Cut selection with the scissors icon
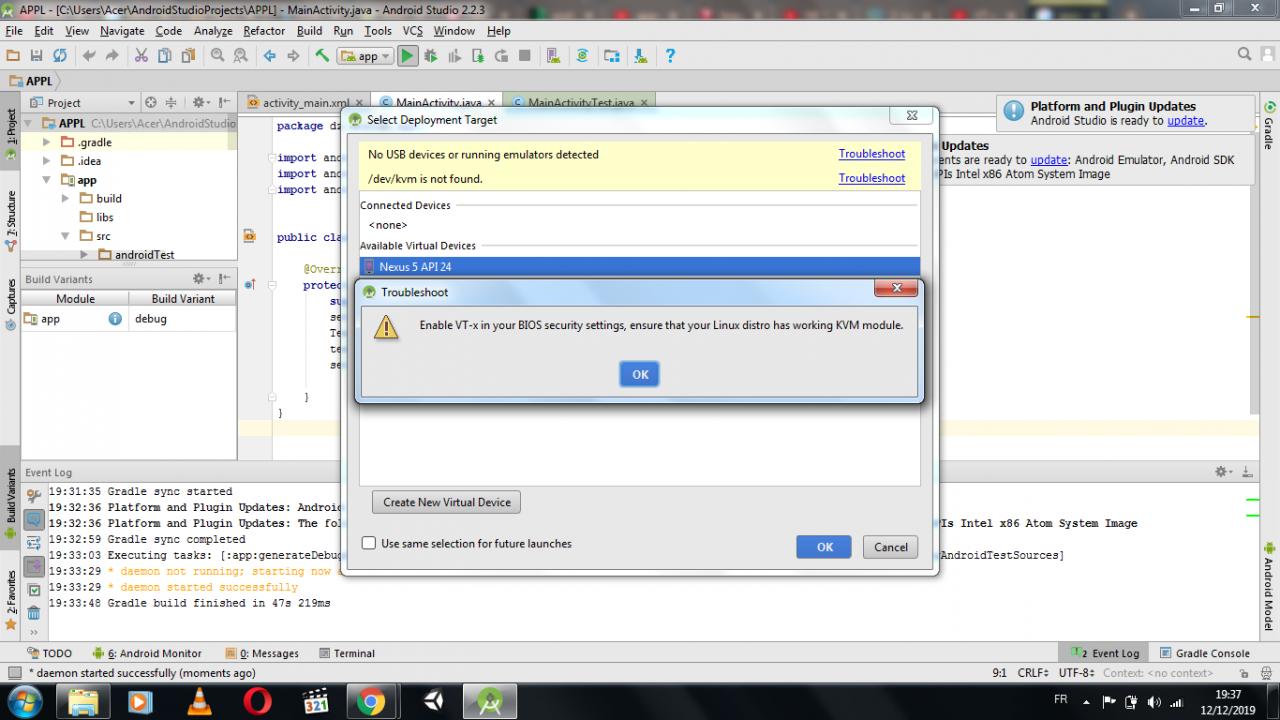This screenshot has width=1280, height=720. pos(141,56)
